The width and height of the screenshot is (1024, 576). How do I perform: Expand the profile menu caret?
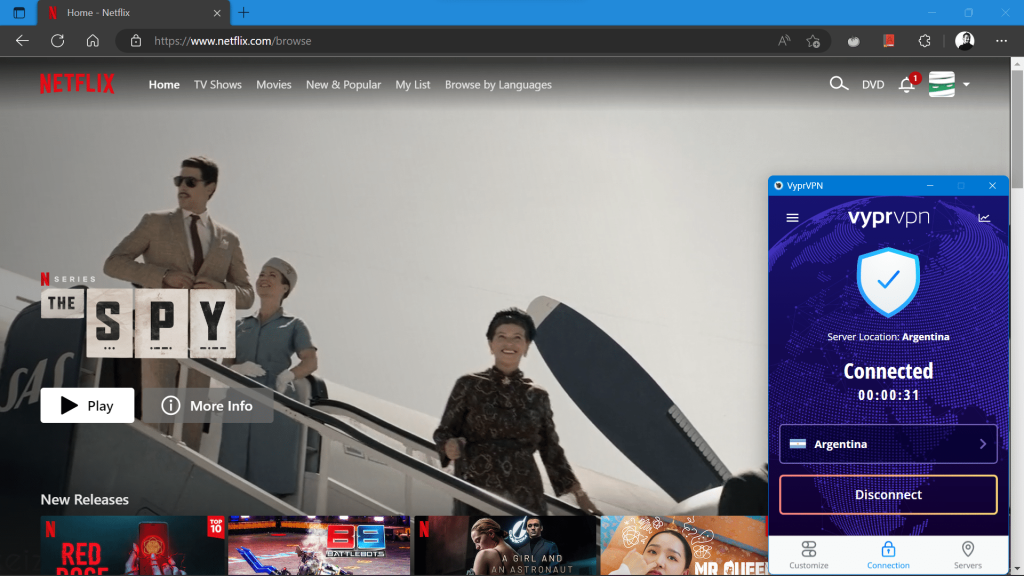[966, 84]
